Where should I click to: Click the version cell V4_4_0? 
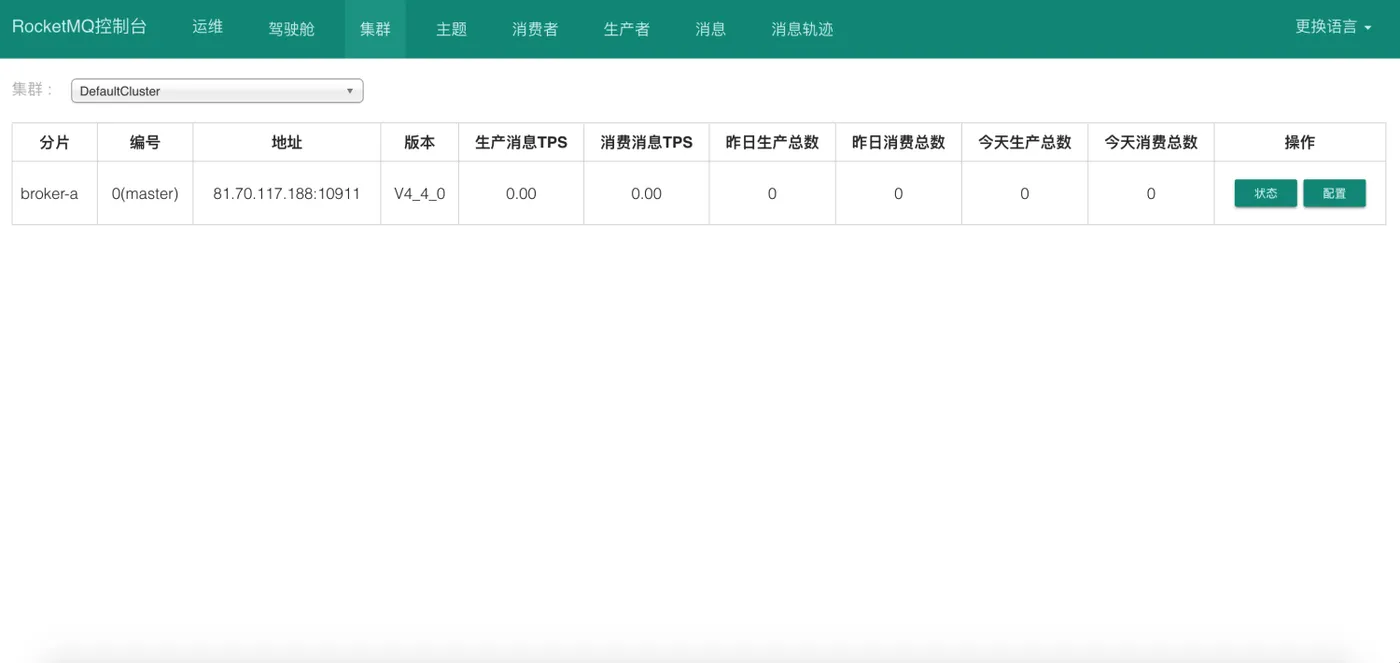[x=419, y=193]
